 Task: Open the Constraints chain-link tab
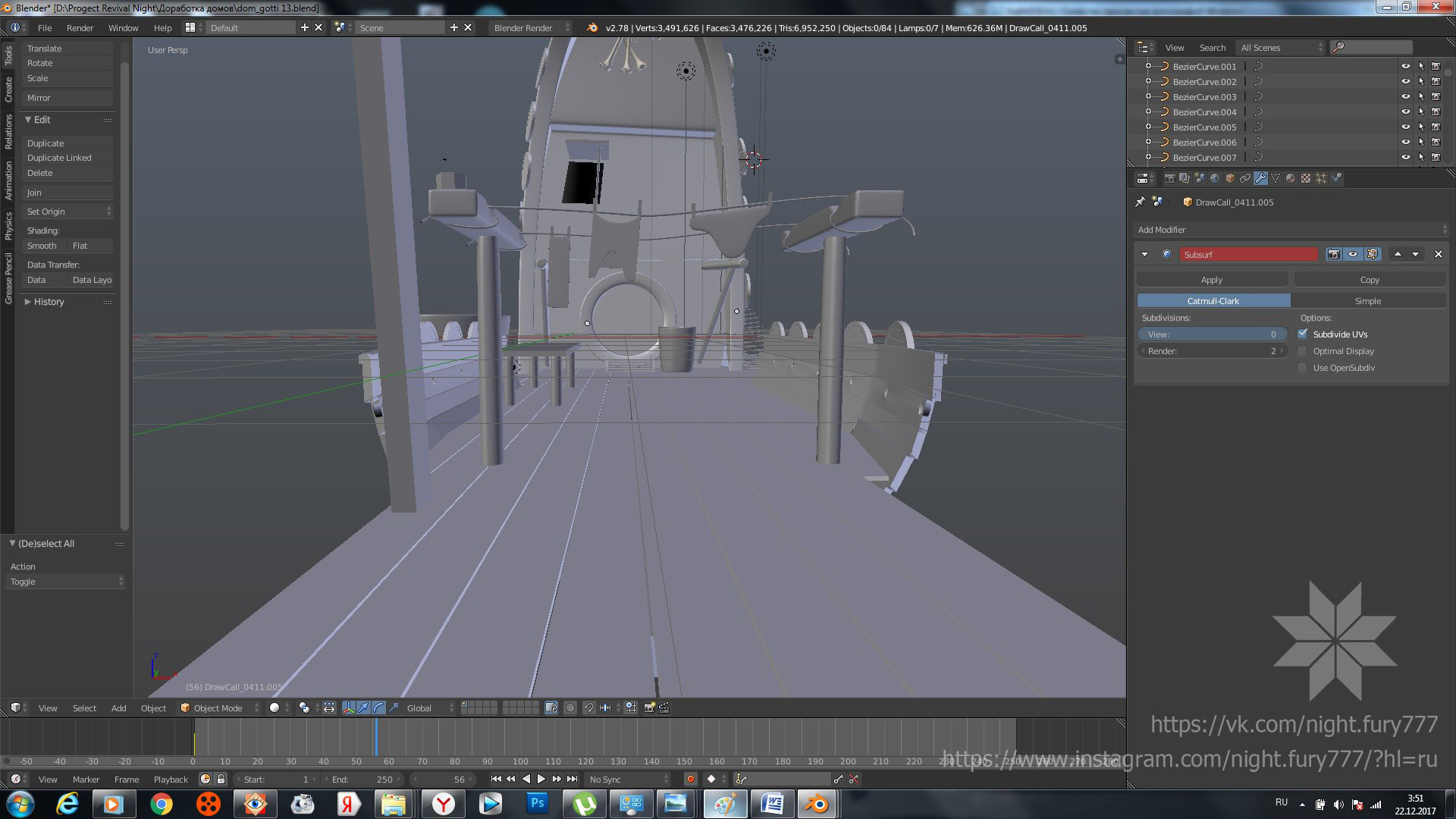point(1245,178)
